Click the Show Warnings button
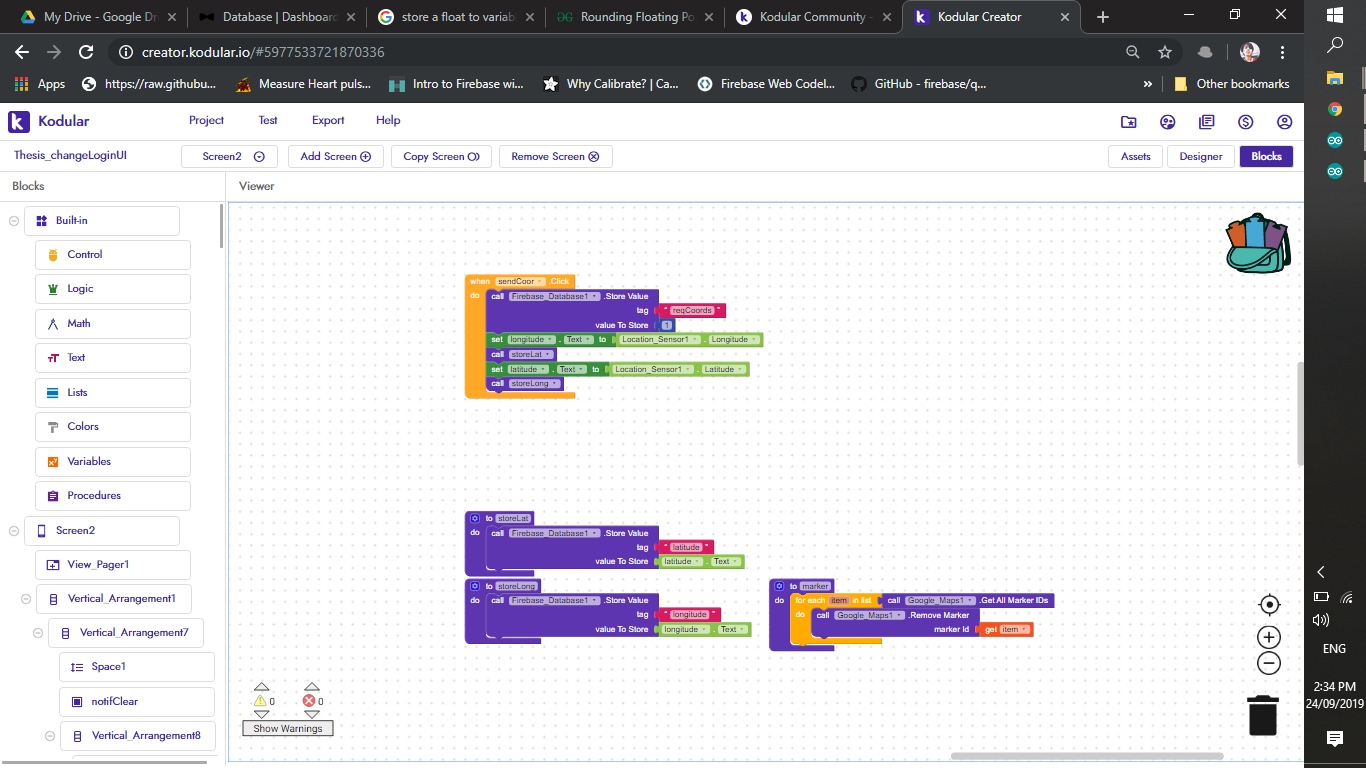The height and width of the screenshot is (768, 1366). tap(287, 728)
